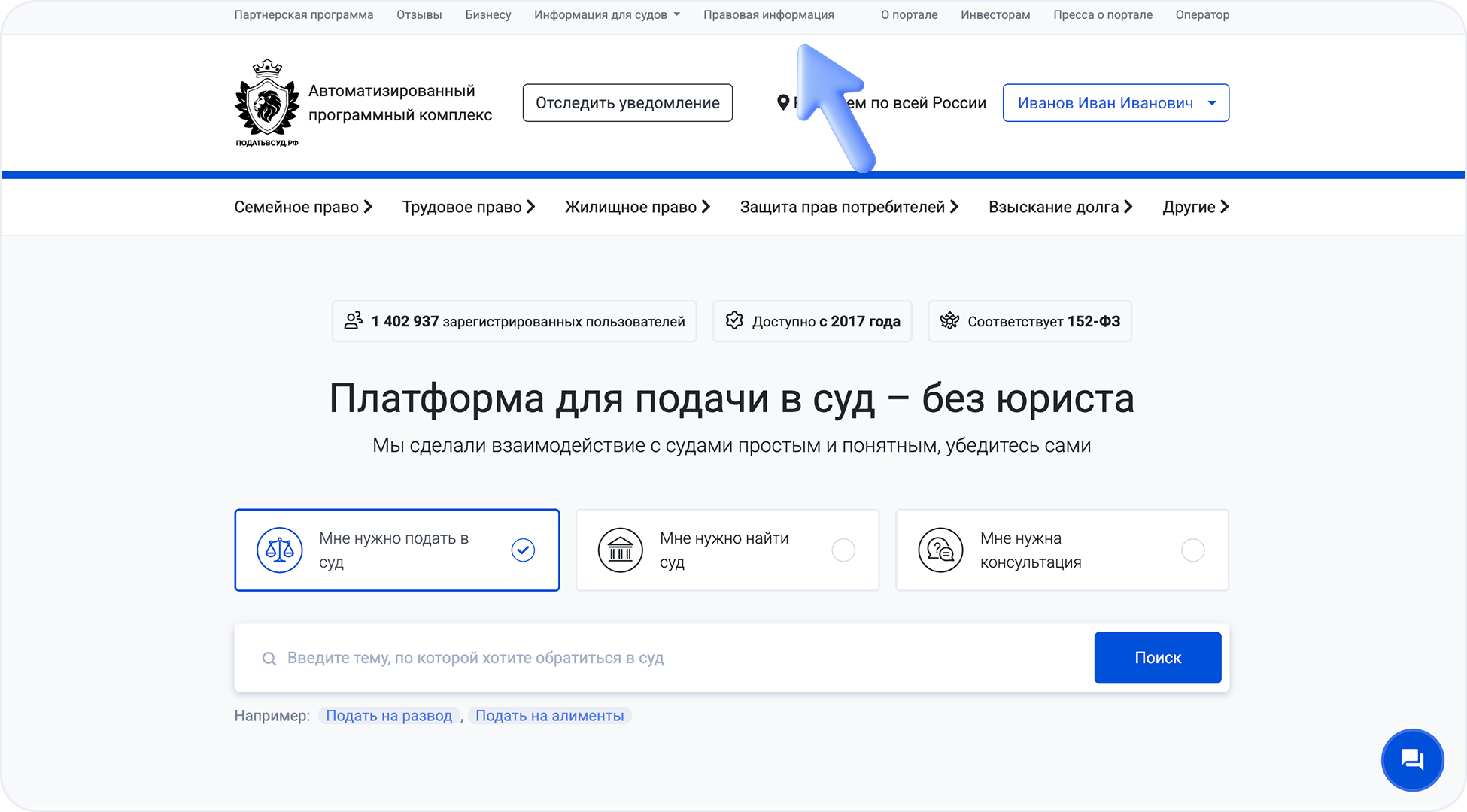1467x812 pixels.
Task: Expand 'Информация для судов' dropdown
Action: pos(607,14)
